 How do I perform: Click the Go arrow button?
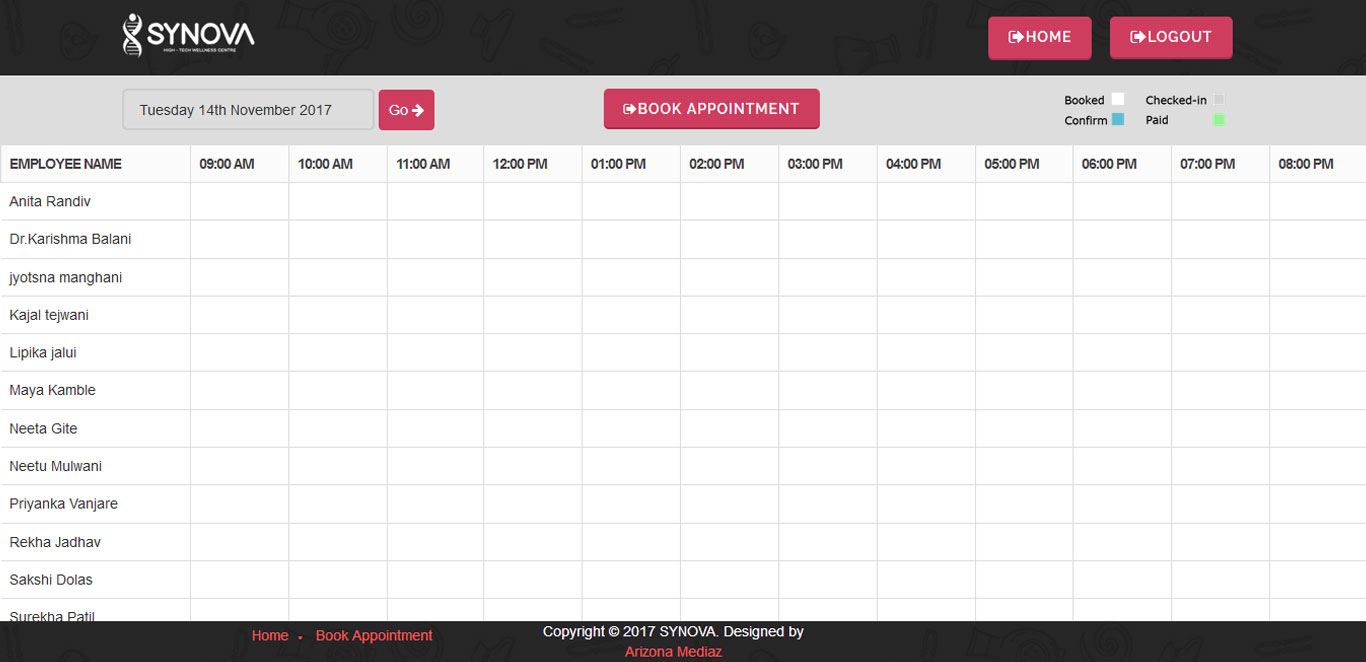[x=406, y=110]
